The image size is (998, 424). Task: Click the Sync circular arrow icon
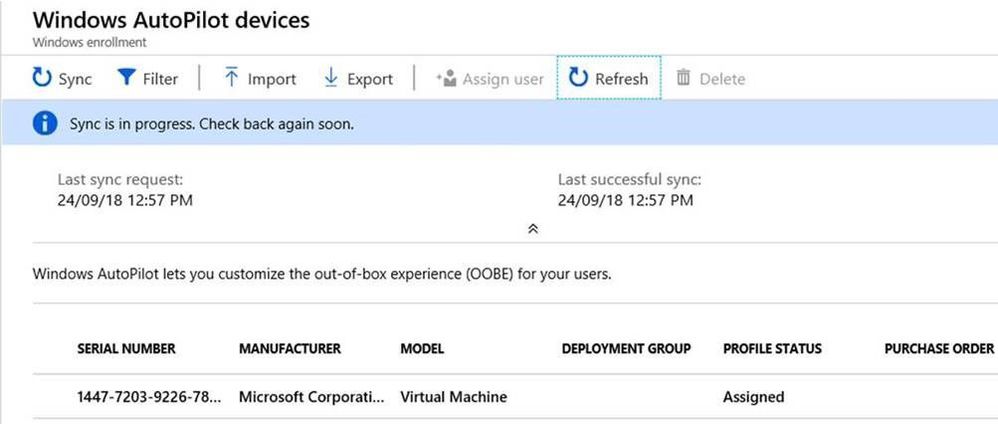[42, 78]
